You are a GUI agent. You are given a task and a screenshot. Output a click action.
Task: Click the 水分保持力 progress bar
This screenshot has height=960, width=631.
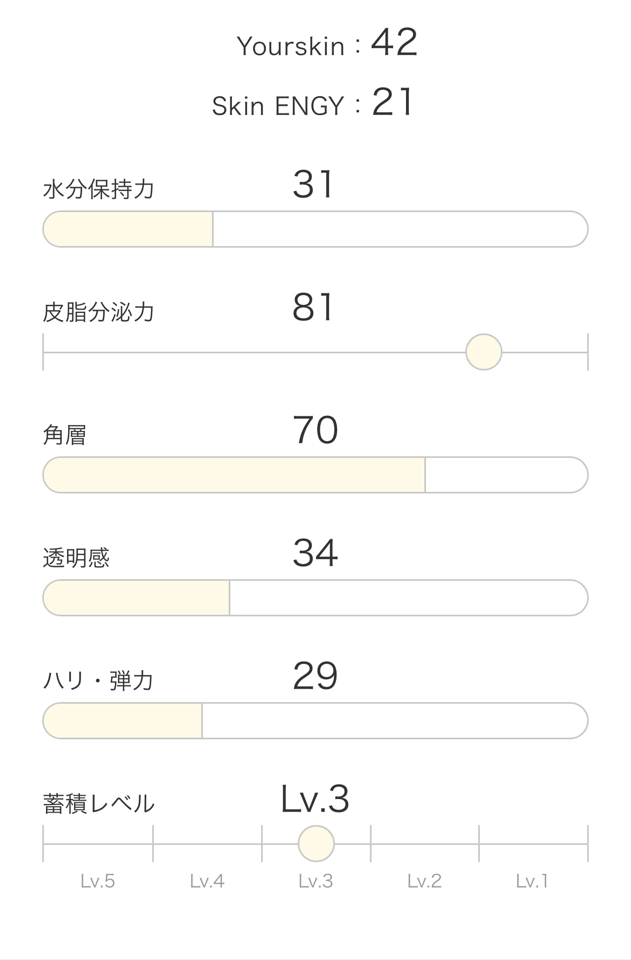tap(315, 229)
